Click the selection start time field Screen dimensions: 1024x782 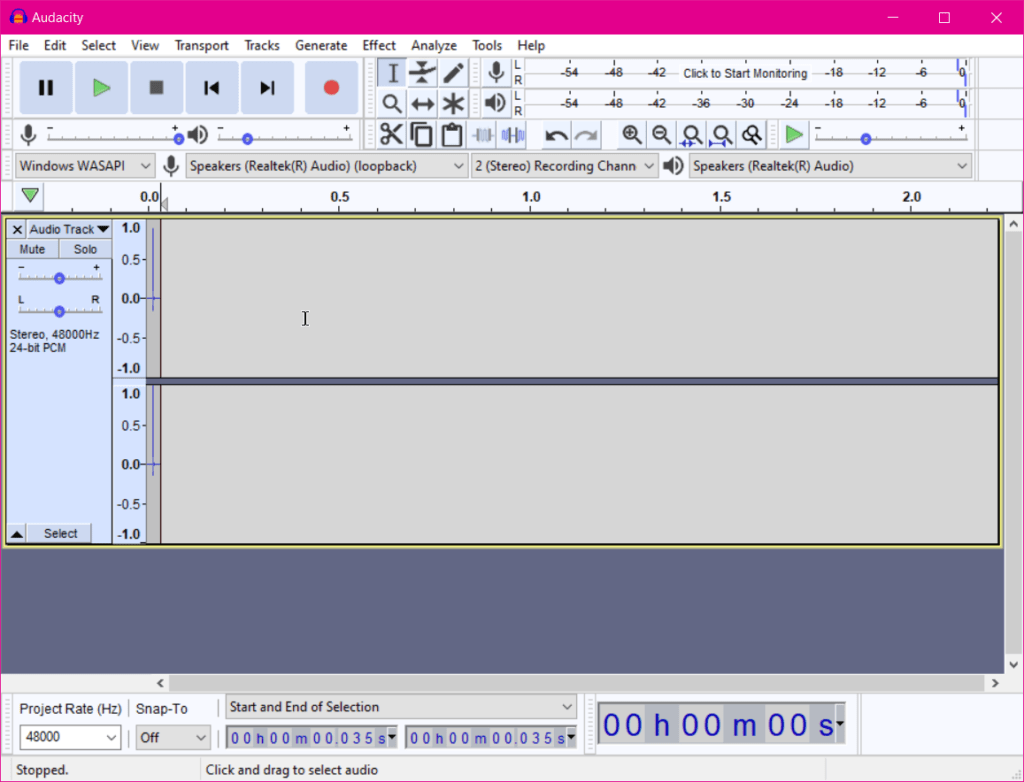pyautogui.click(x=312, y=738)
